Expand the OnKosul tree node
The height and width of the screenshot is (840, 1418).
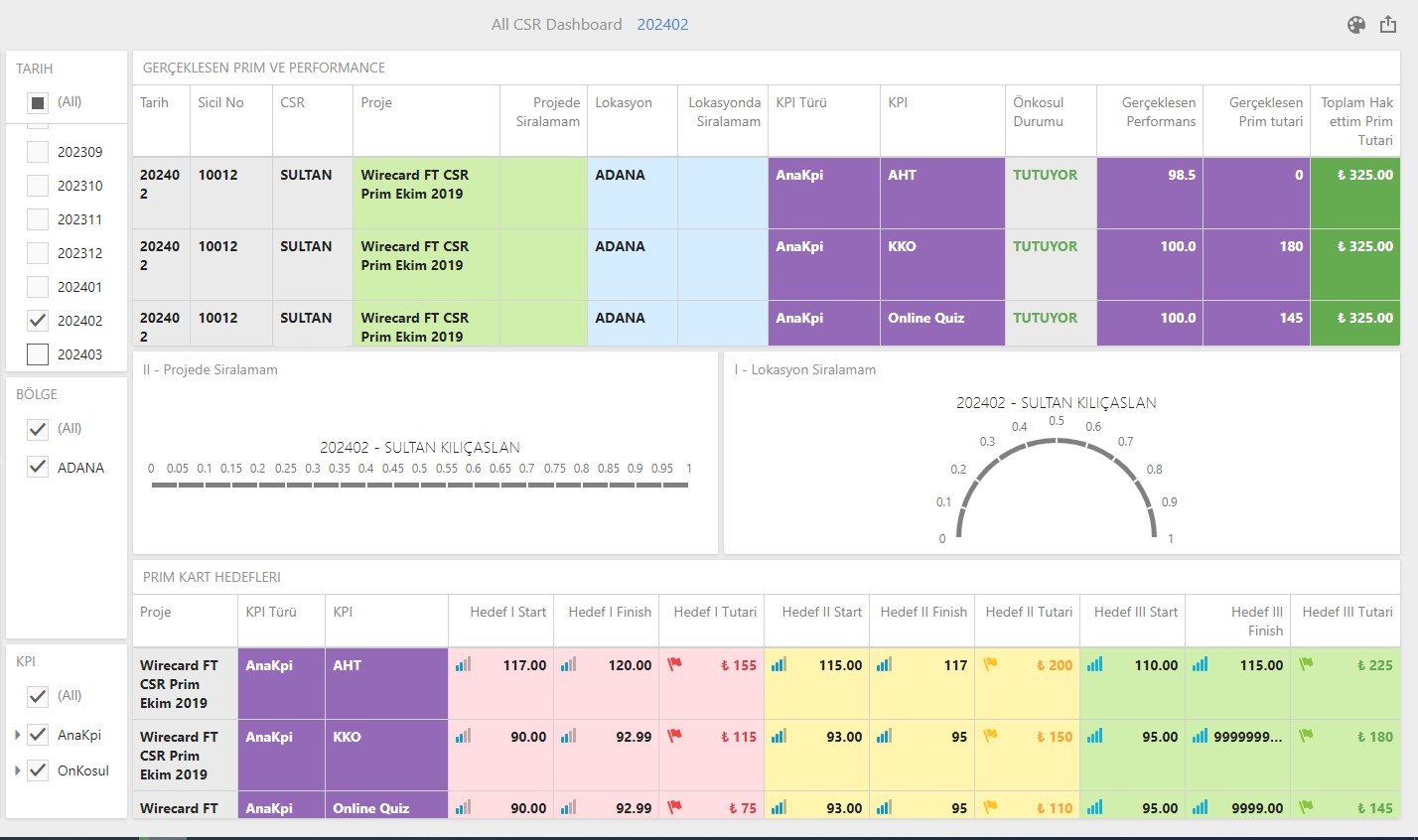(x=18, y=770)
